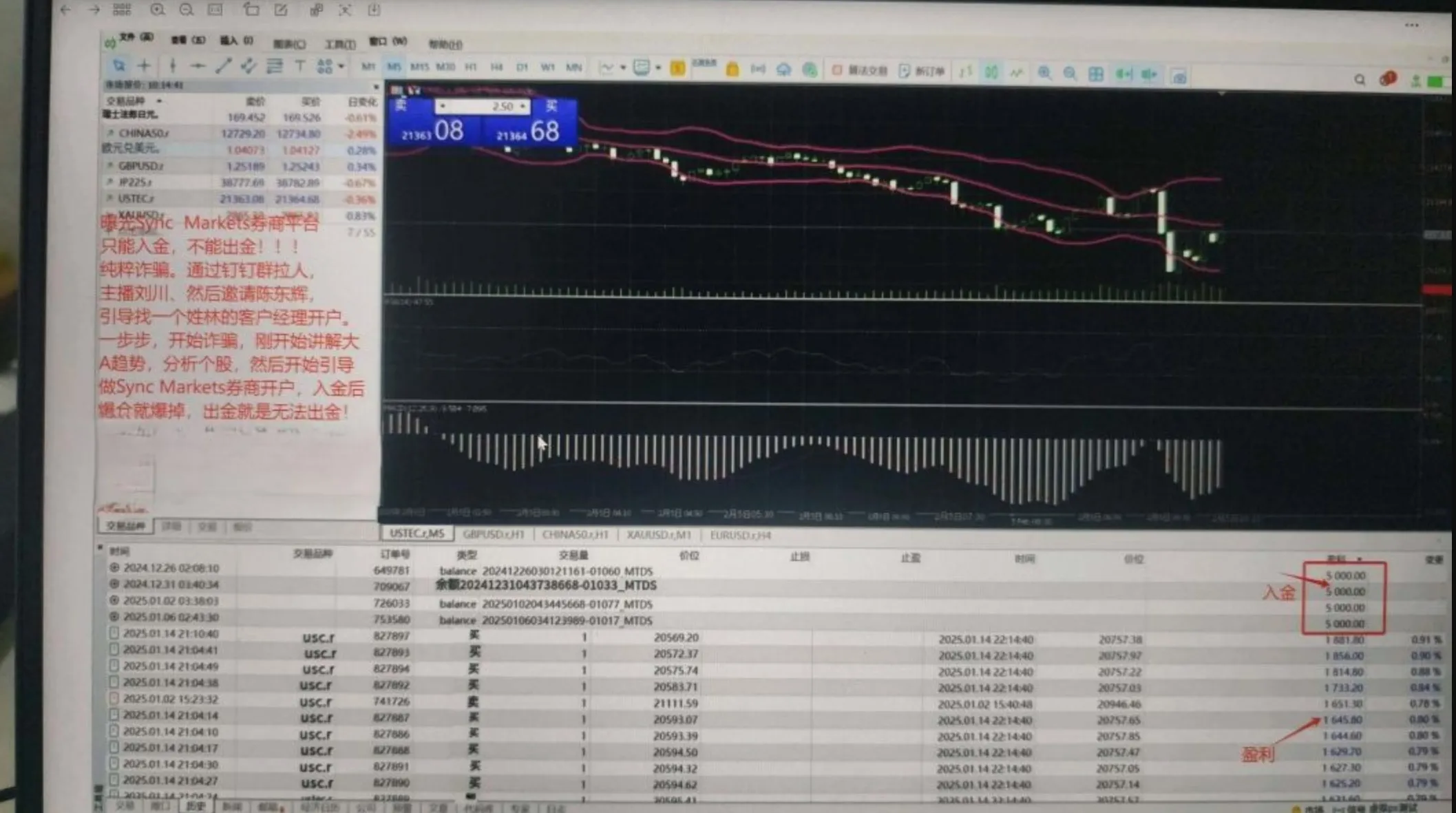Zoom in on the chart

1044,73
